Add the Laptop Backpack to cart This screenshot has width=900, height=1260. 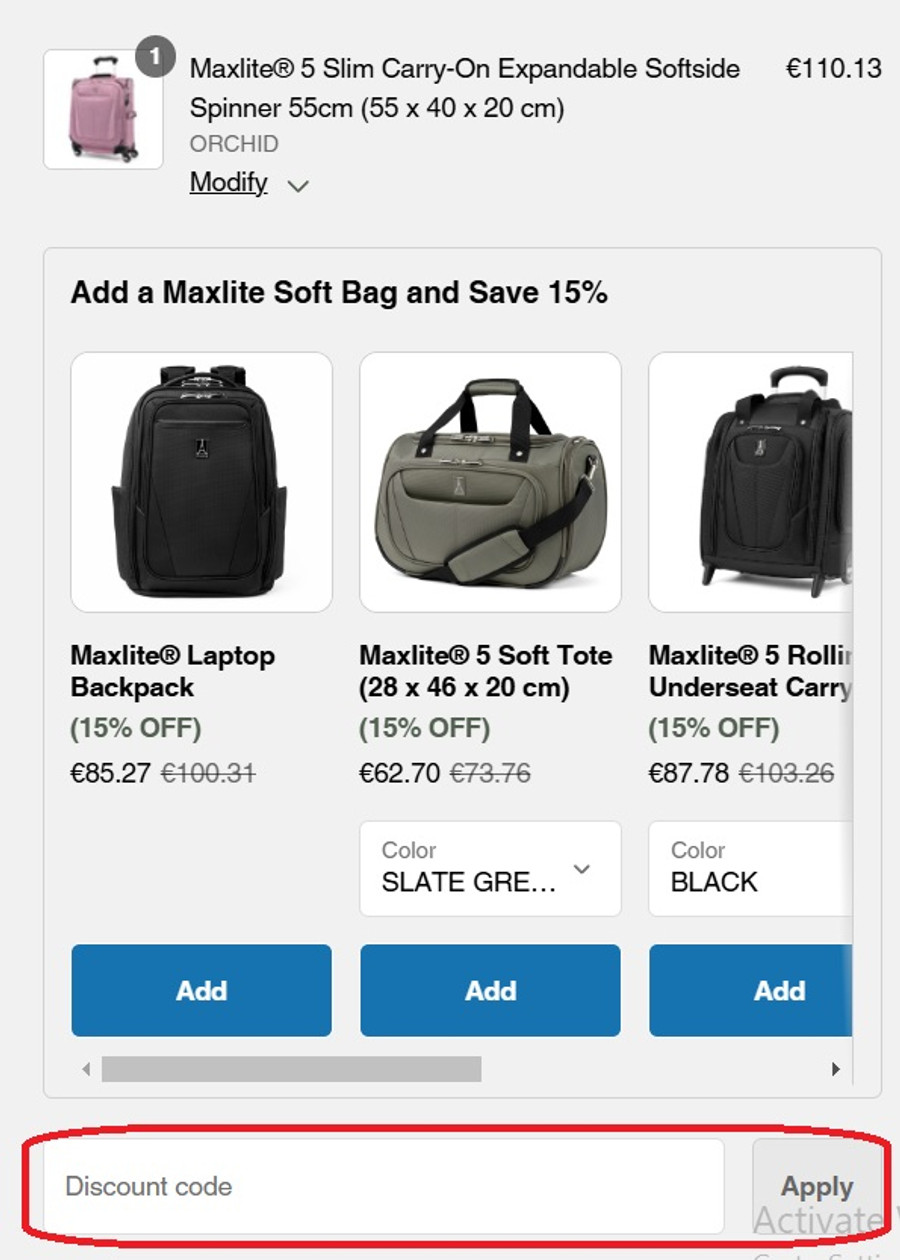pyautogui.click(x=201, y=990)
